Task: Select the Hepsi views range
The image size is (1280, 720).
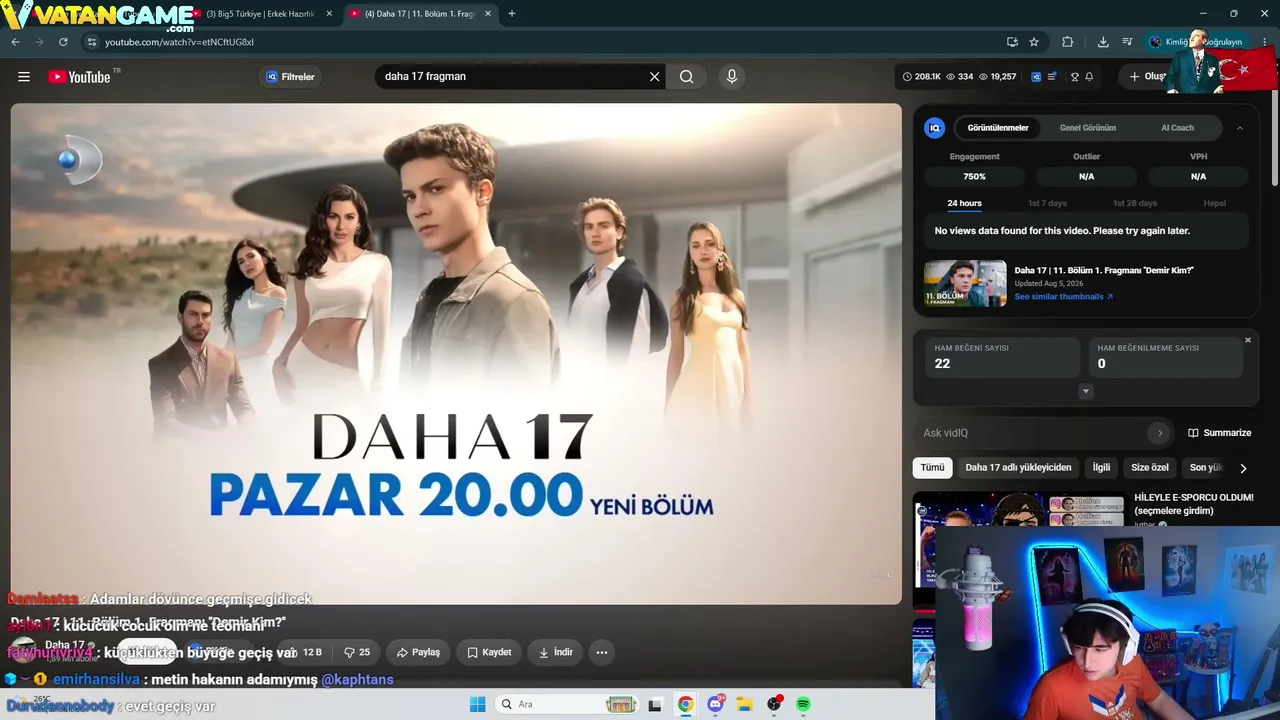Action: tap(1214, 203)
